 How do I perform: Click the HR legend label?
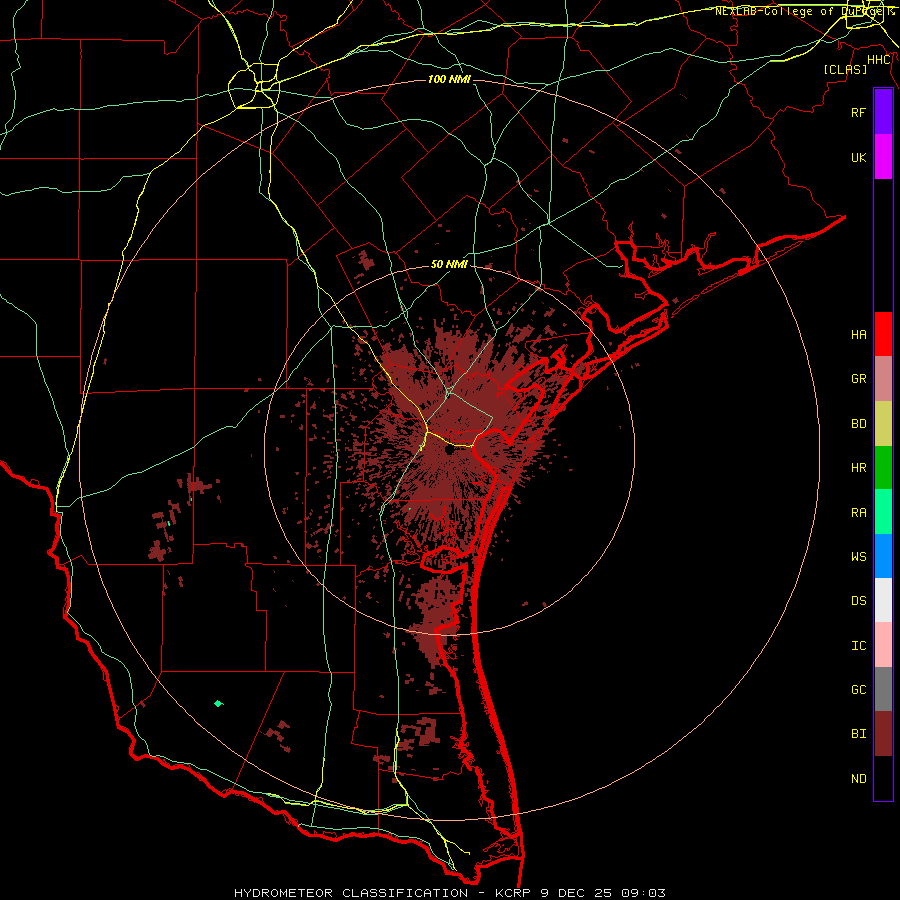pos(858,468)
